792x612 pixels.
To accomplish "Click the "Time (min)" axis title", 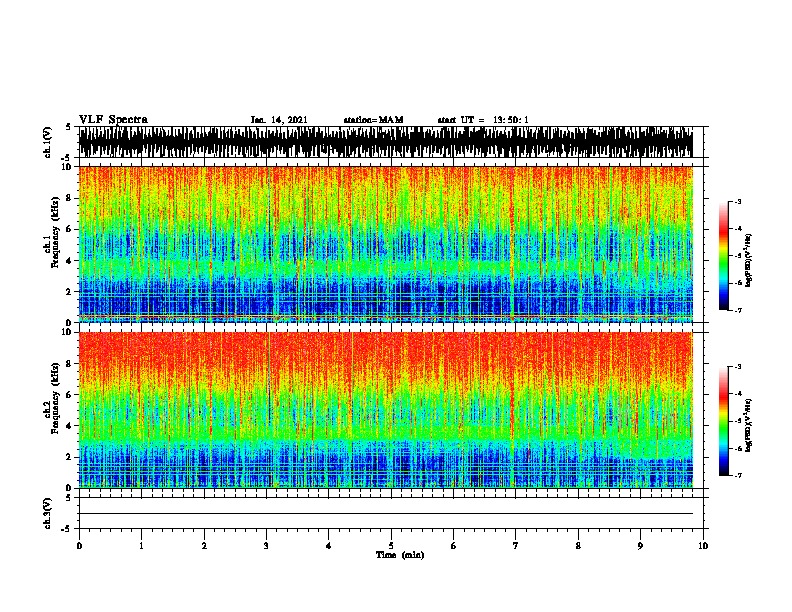I will point(400,555).
